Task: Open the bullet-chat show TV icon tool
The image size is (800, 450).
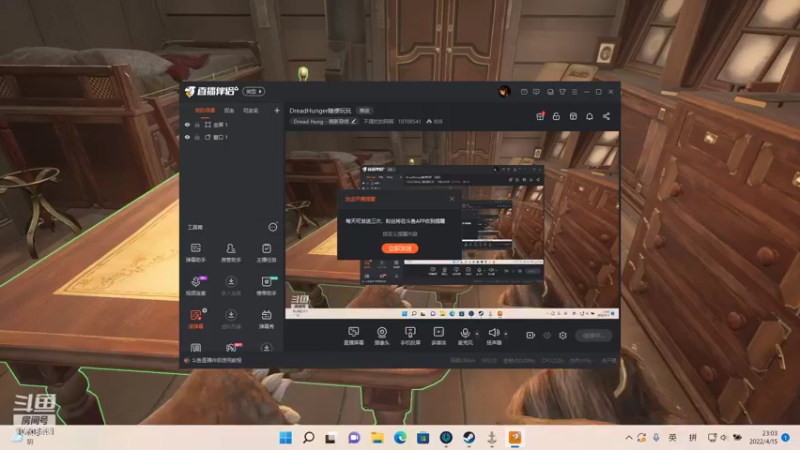Action: 266,319
